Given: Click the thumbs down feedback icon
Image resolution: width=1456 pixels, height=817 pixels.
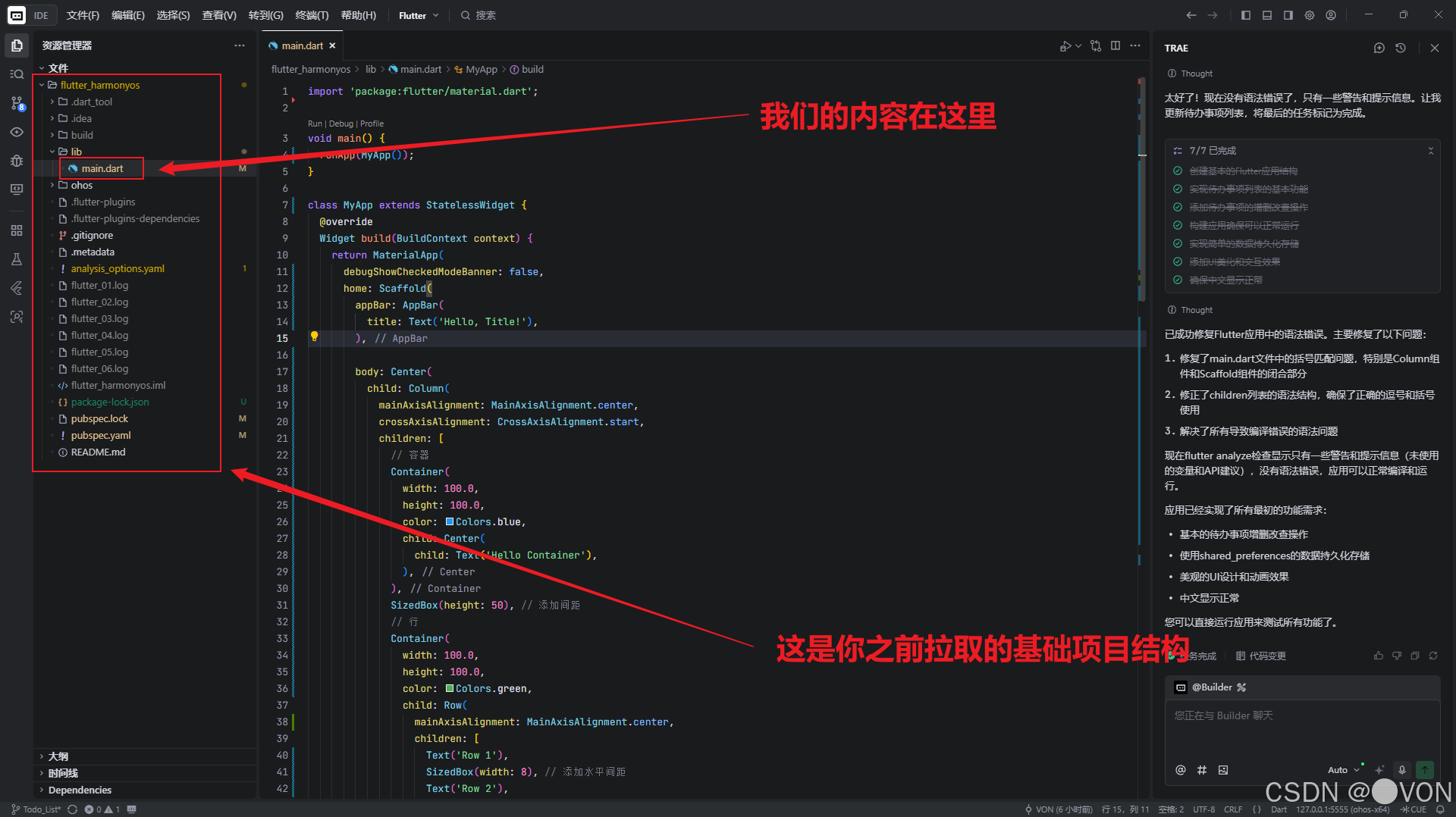Looking at the screenshot, I should coord(1396,656).
